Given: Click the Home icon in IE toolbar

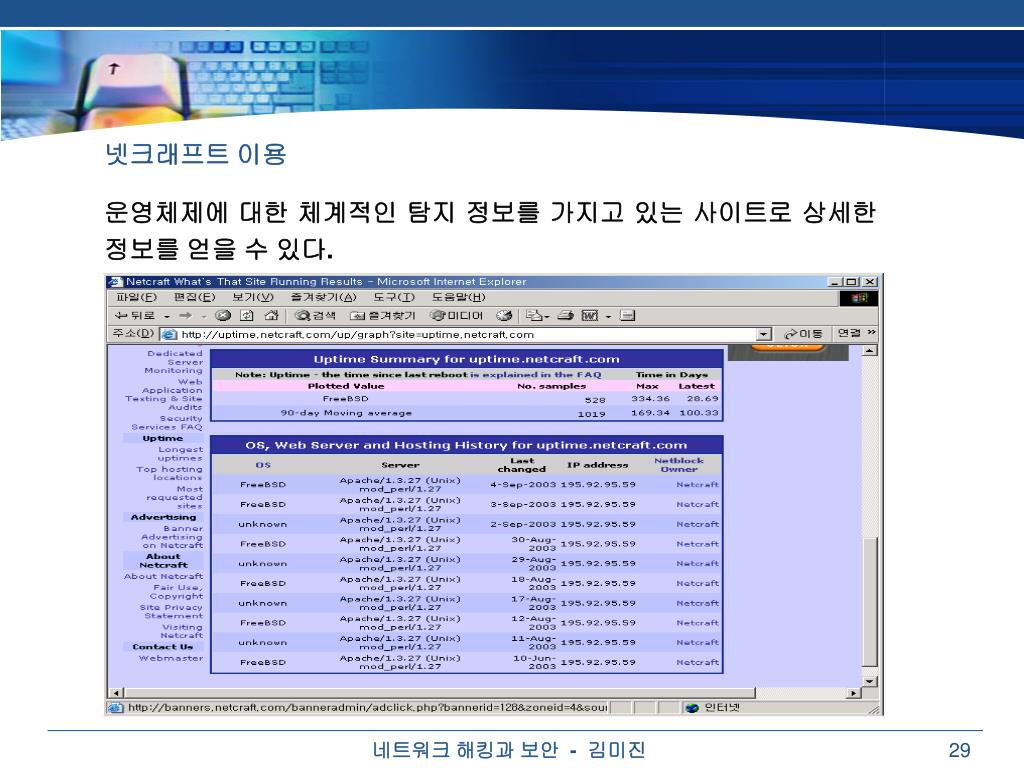Looking at the screenshot, I should (271, 315).
